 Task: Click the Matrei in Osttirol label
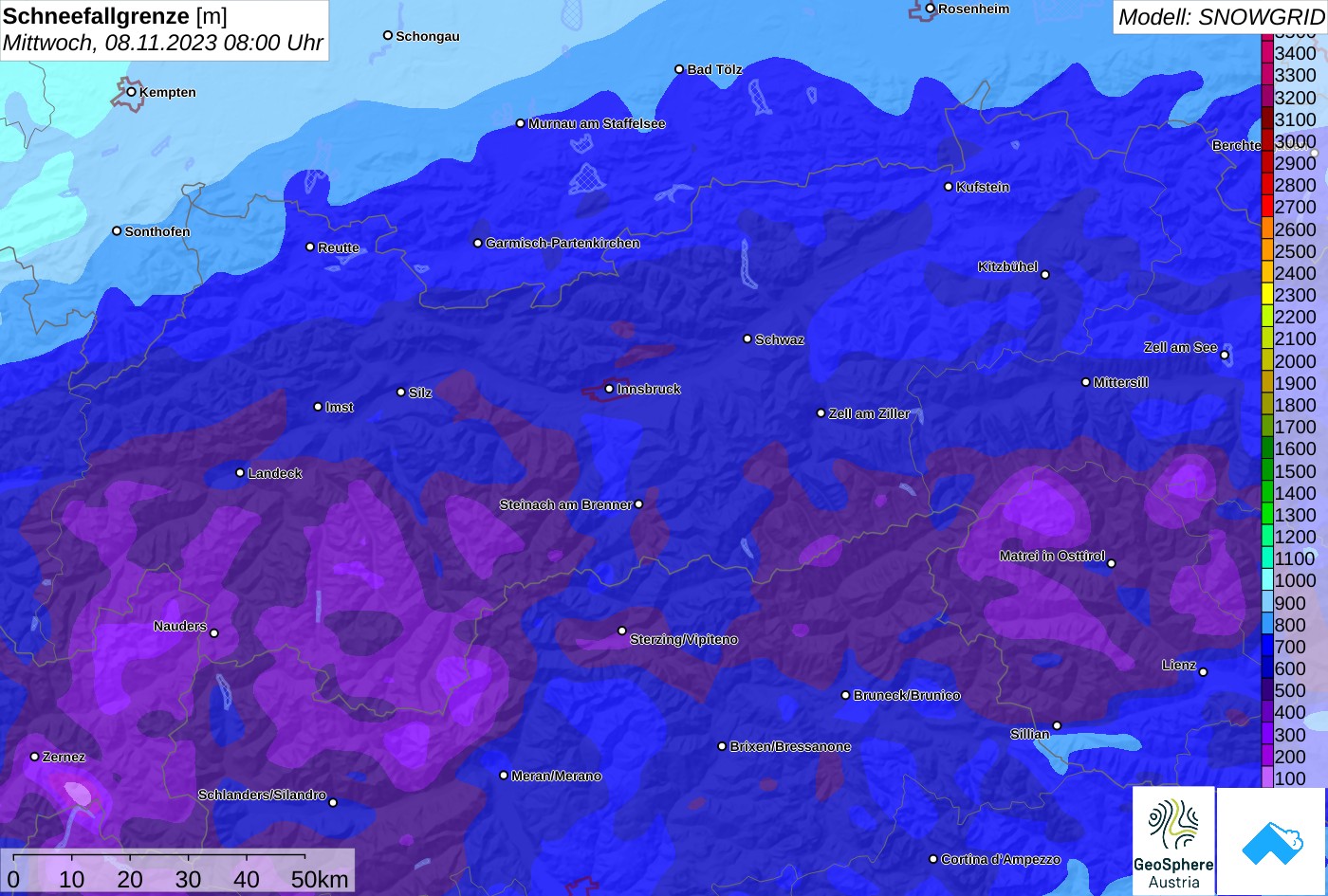1052,557
